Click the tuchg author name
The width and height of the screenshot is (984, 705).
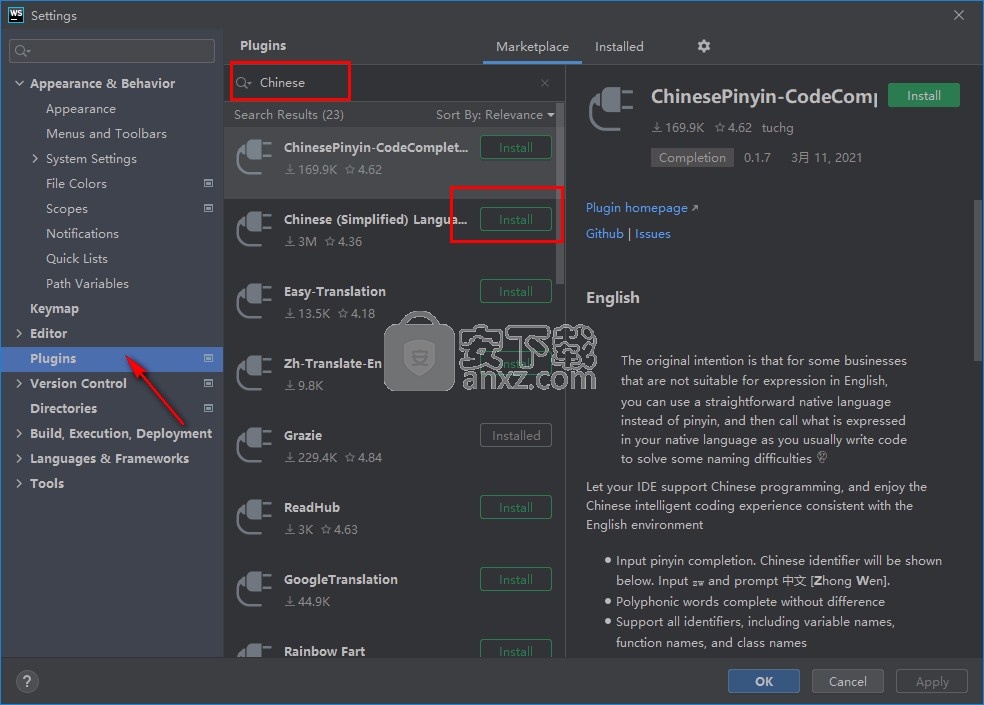click(777, 127)
